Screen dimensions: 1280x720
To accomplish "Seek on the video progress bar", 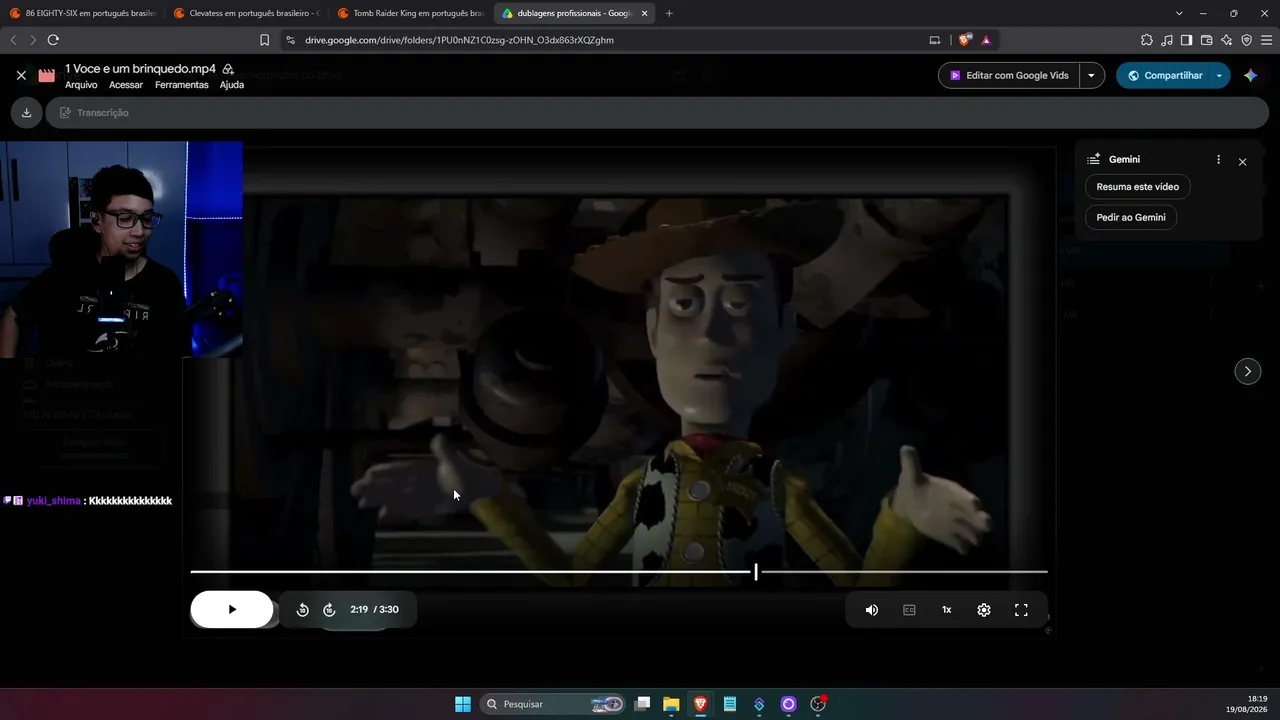I will click(619, 572).
